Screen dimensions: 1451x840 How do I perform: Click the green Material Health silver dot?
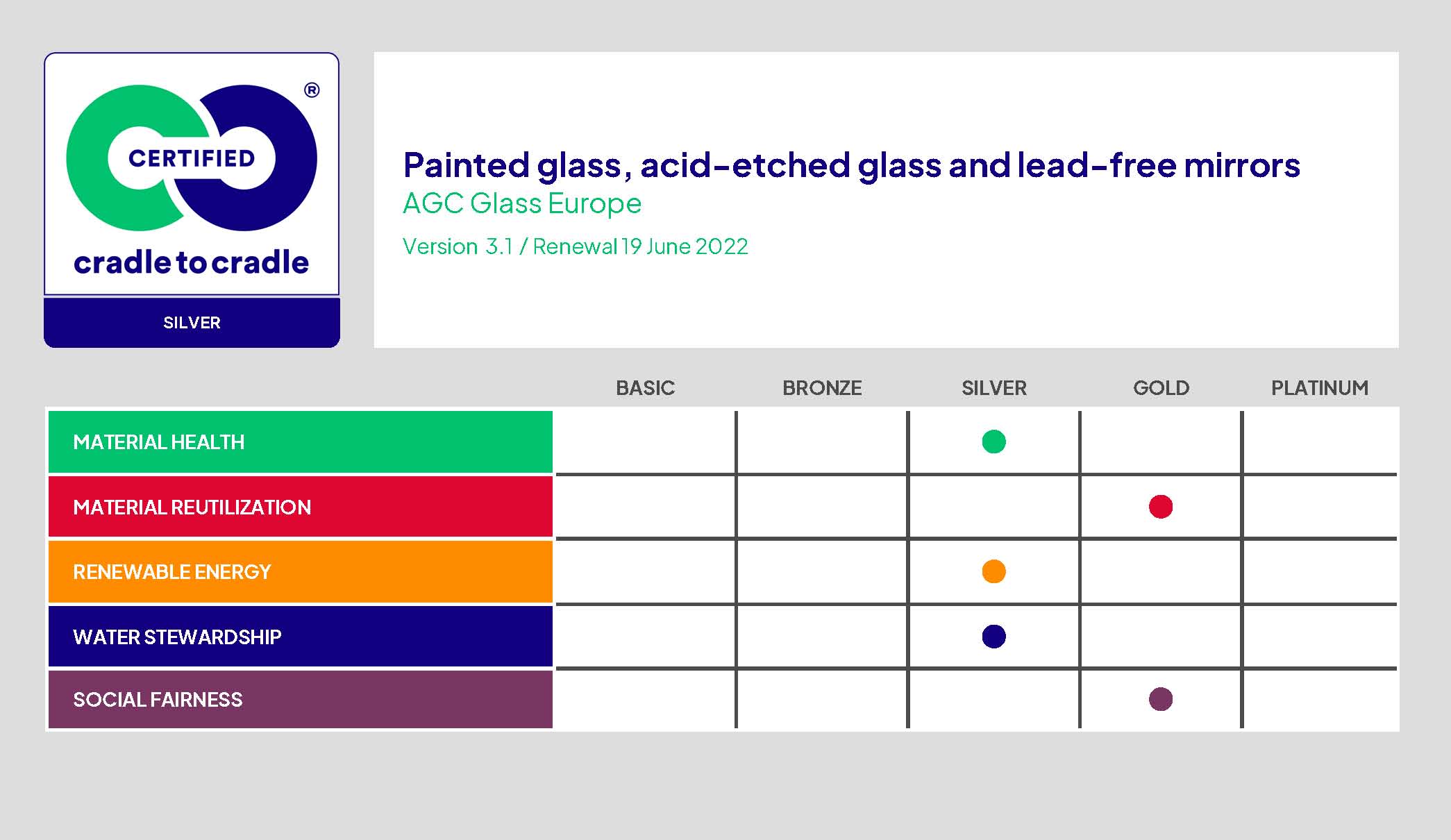pos(993,442)
